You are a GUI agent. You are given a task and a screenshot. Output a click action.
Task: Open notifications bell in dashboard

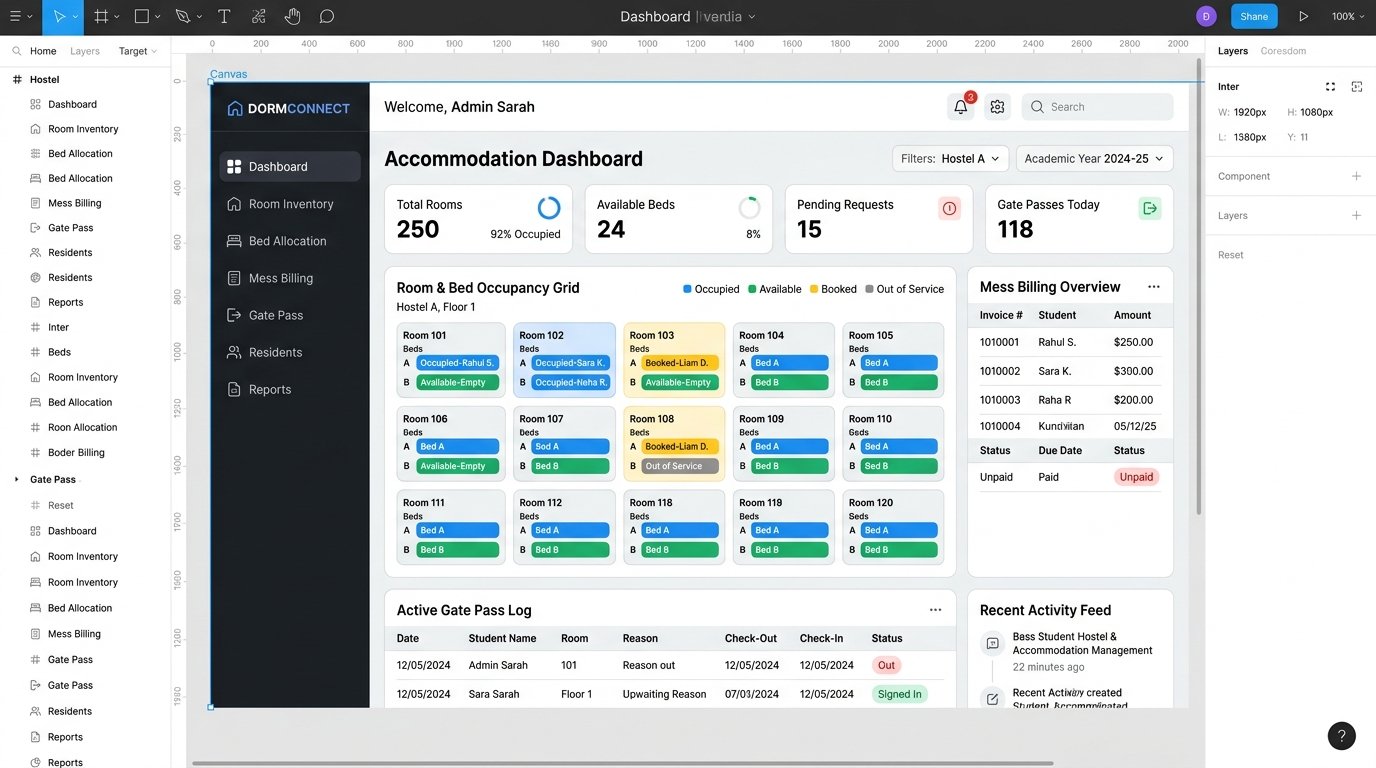(960, 107)
